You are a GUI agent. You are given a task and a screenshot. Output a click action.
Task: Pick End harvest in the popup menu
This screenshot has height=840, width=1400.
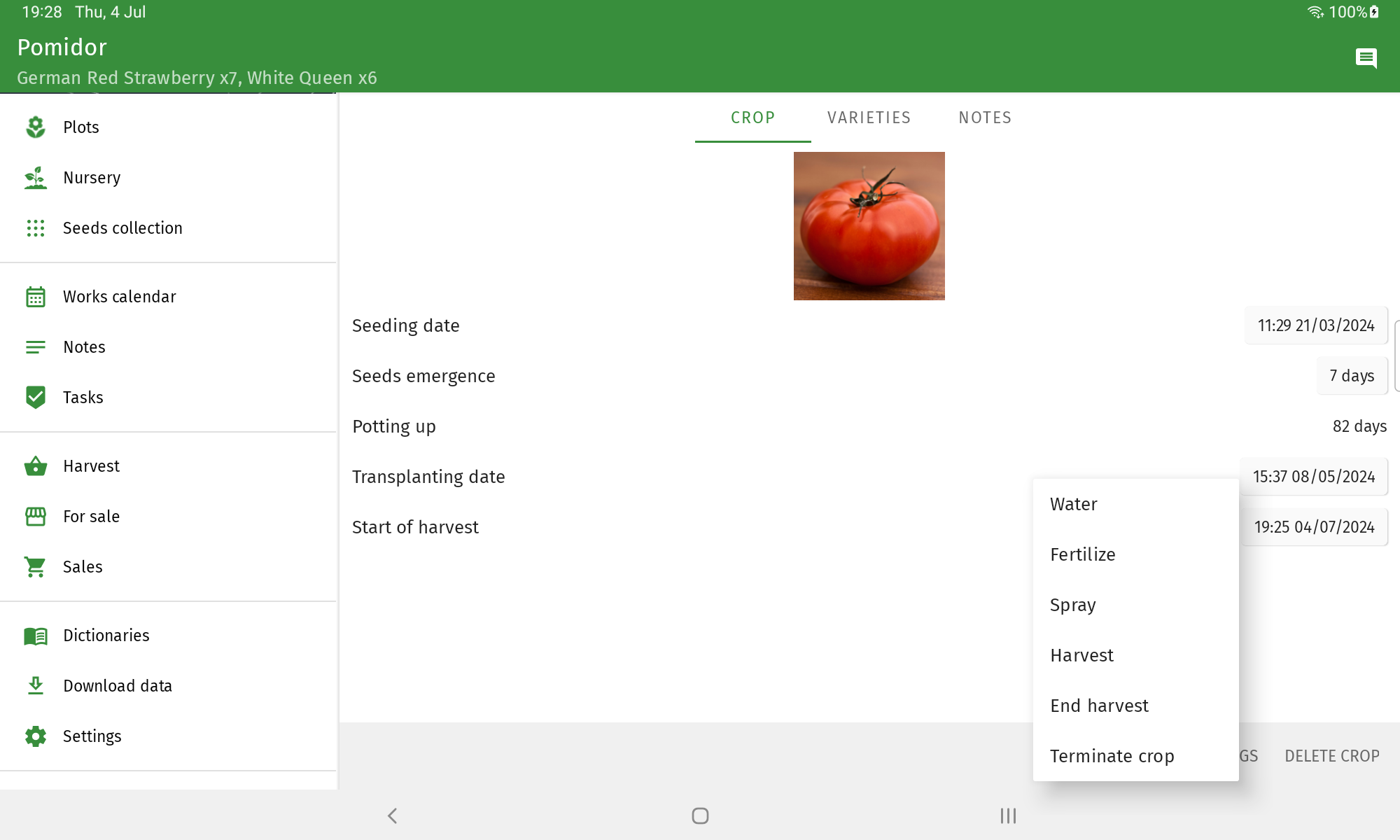coord(1099,706)
